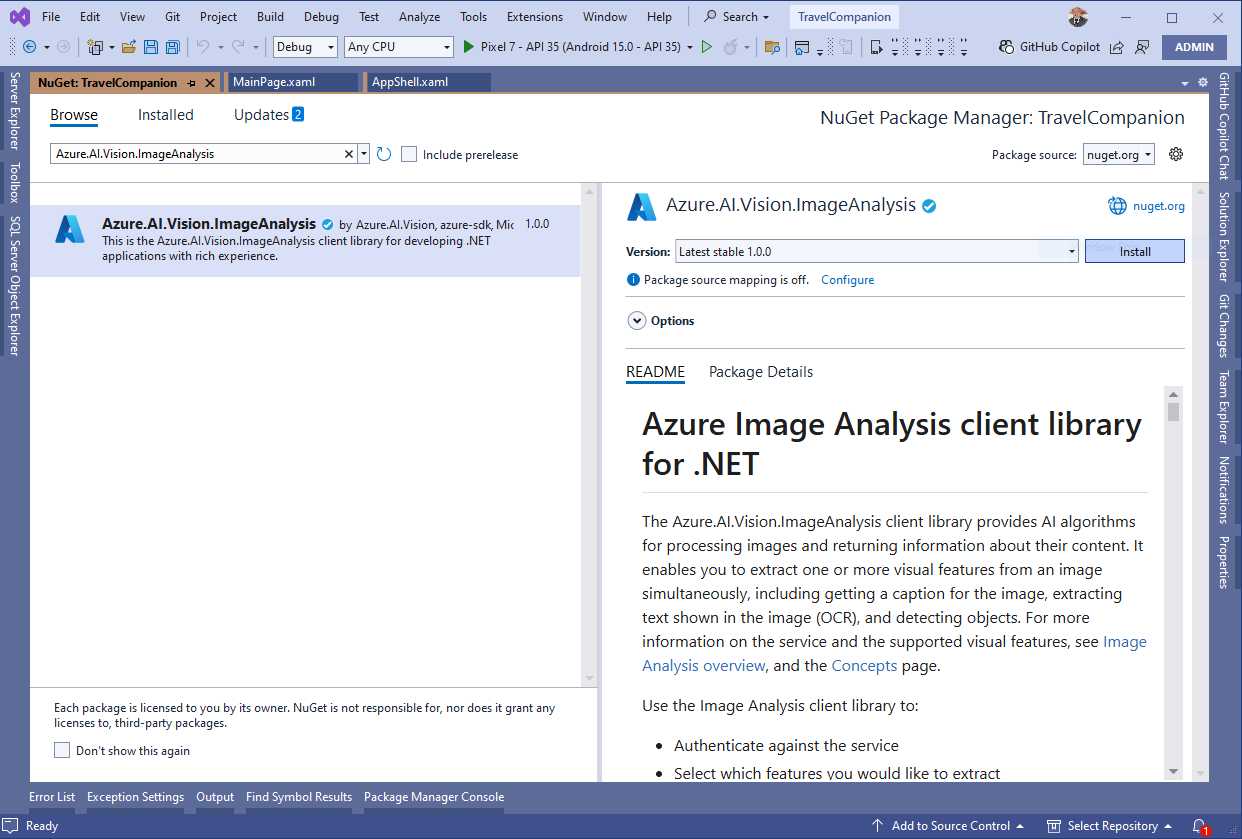Open the Any CPU platform dropdown

pos(398,47)
